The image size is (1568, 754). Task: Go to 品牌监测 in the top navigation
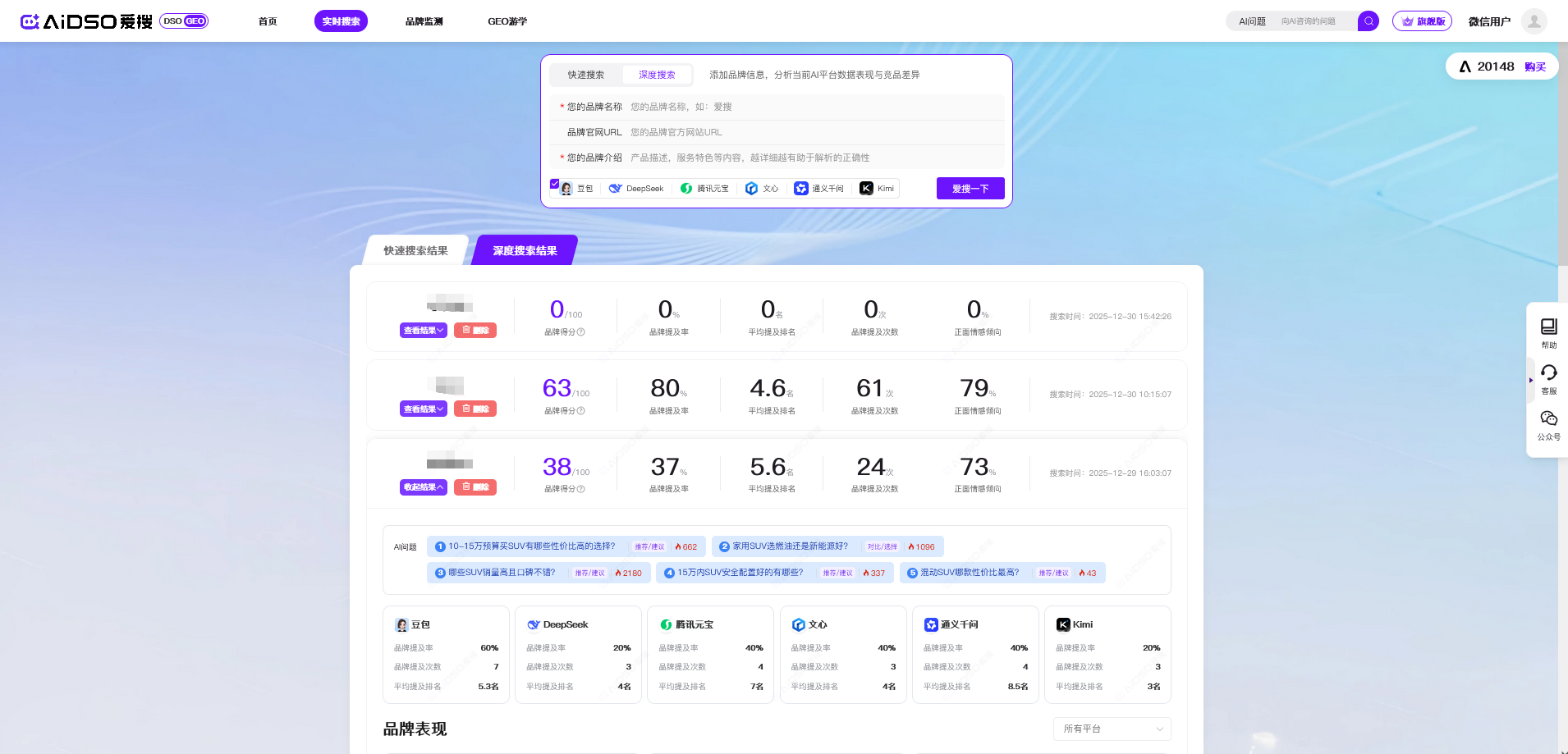(424, 21)
